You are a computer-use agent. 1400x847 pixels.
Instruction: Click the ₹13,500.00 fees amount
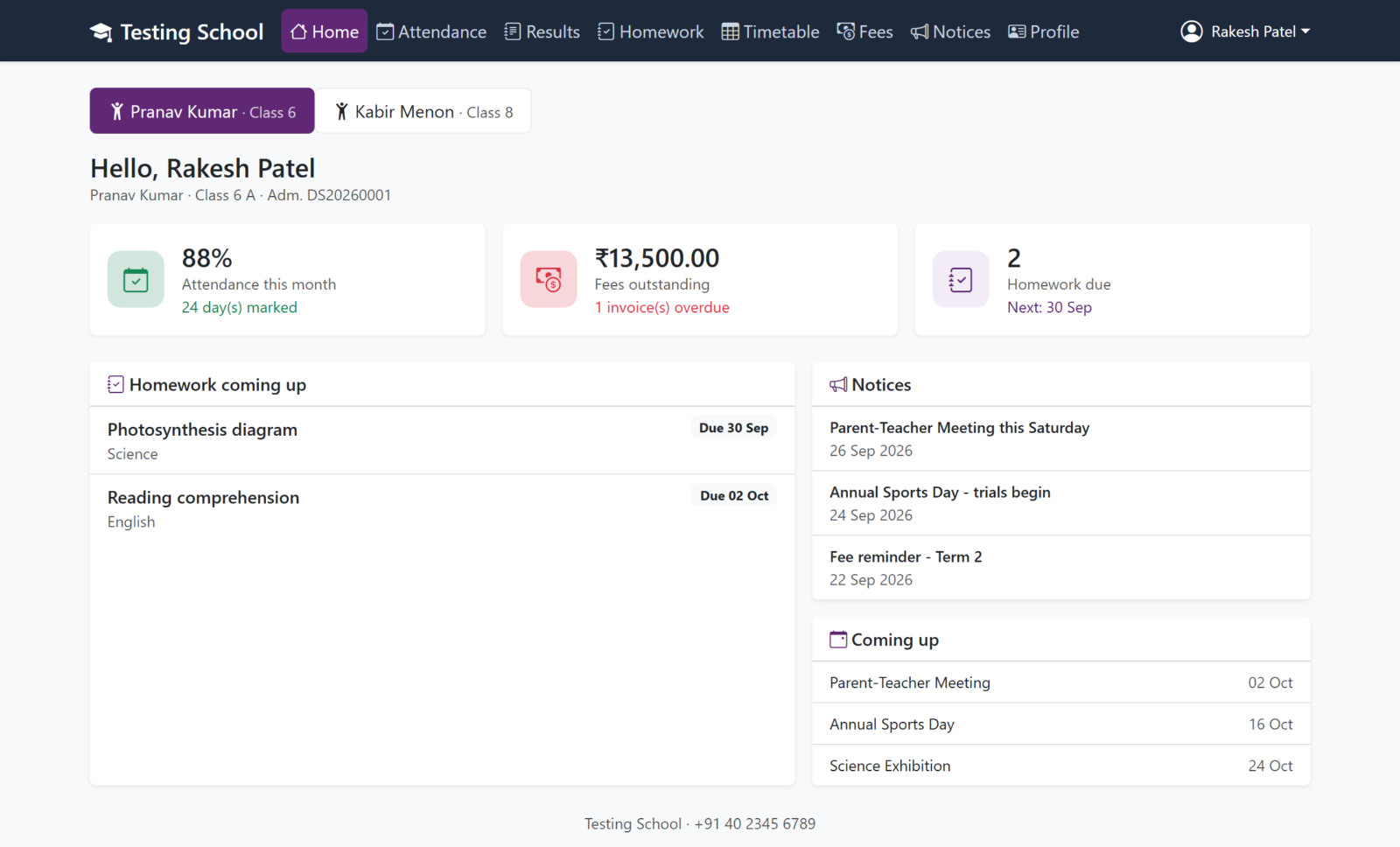(657, 258)
